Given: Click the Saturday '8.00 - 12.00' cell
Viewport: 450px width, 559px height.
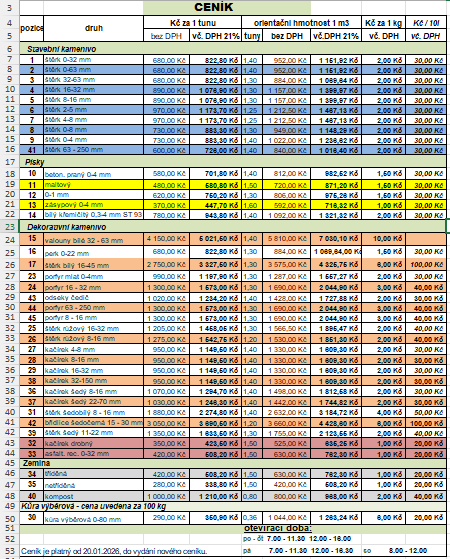Looking at the screenshot, I should tap(407, 550).
